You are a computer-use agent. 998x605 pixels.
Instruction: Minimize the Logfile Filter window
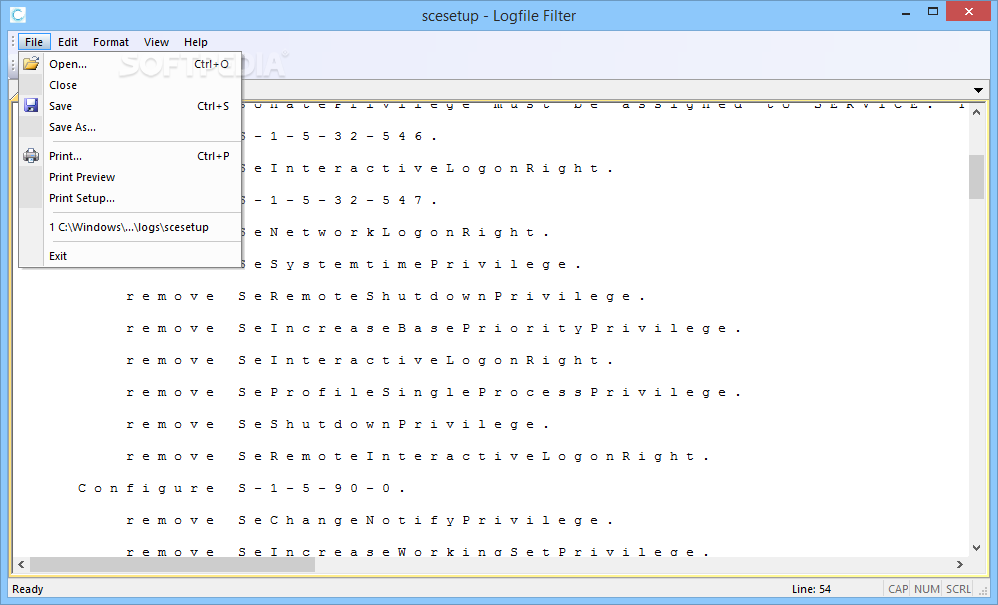click(x=906, y=13)
